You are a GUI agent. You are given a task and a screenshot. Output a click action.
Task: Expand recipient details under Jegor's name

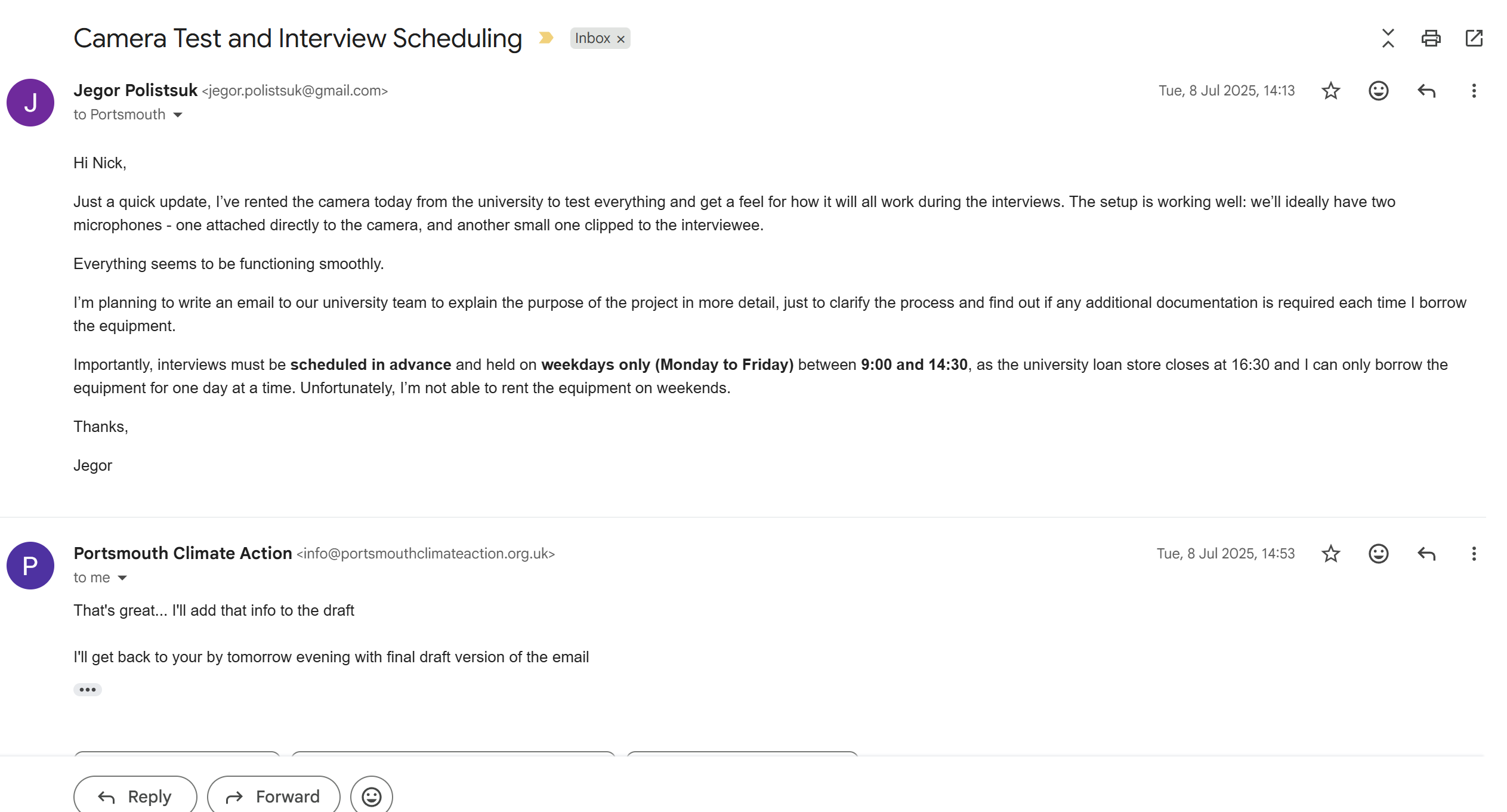[177, 115]
